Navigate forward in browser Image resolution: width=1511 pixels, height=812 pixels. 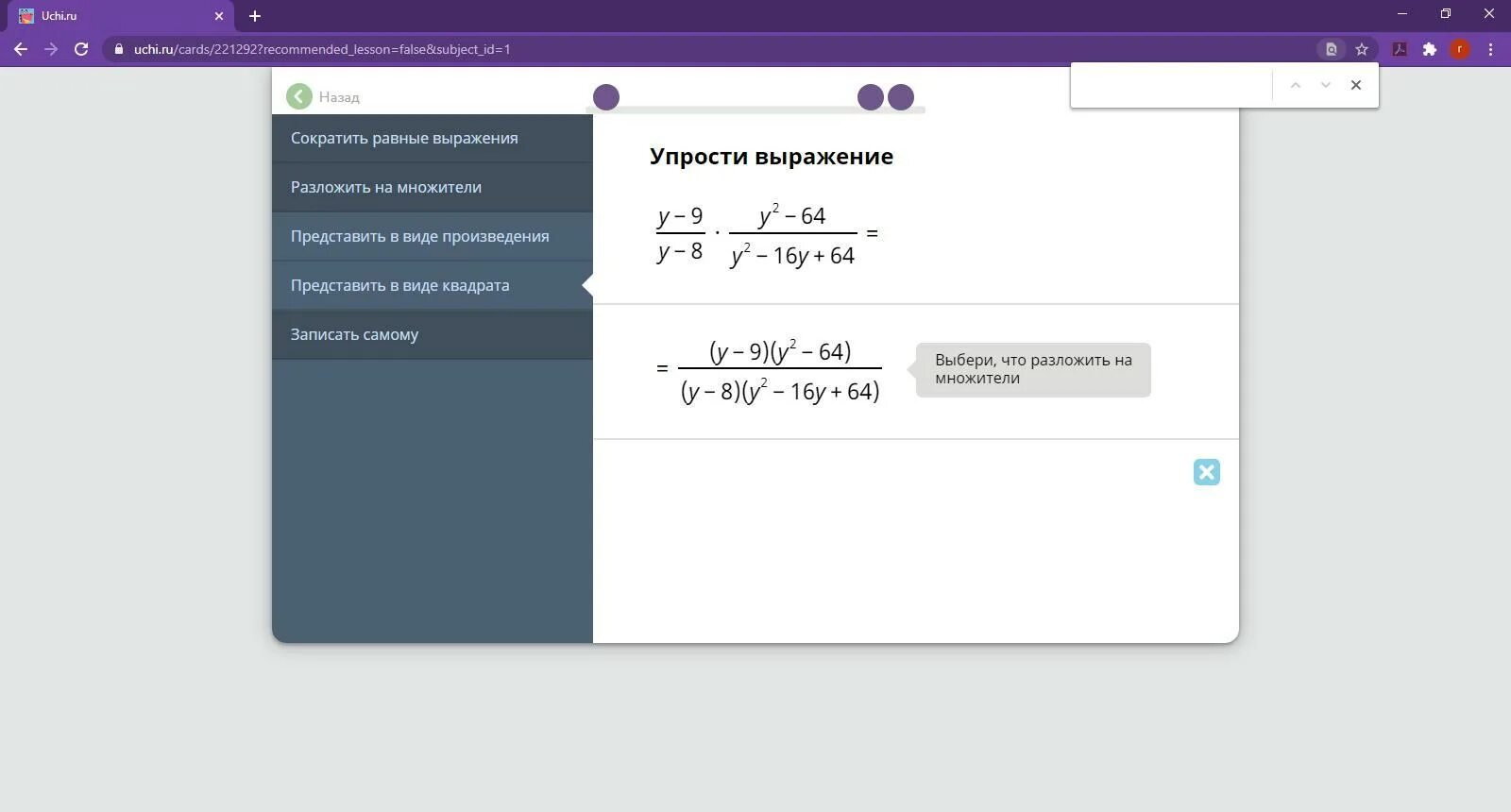click(51, 49)
